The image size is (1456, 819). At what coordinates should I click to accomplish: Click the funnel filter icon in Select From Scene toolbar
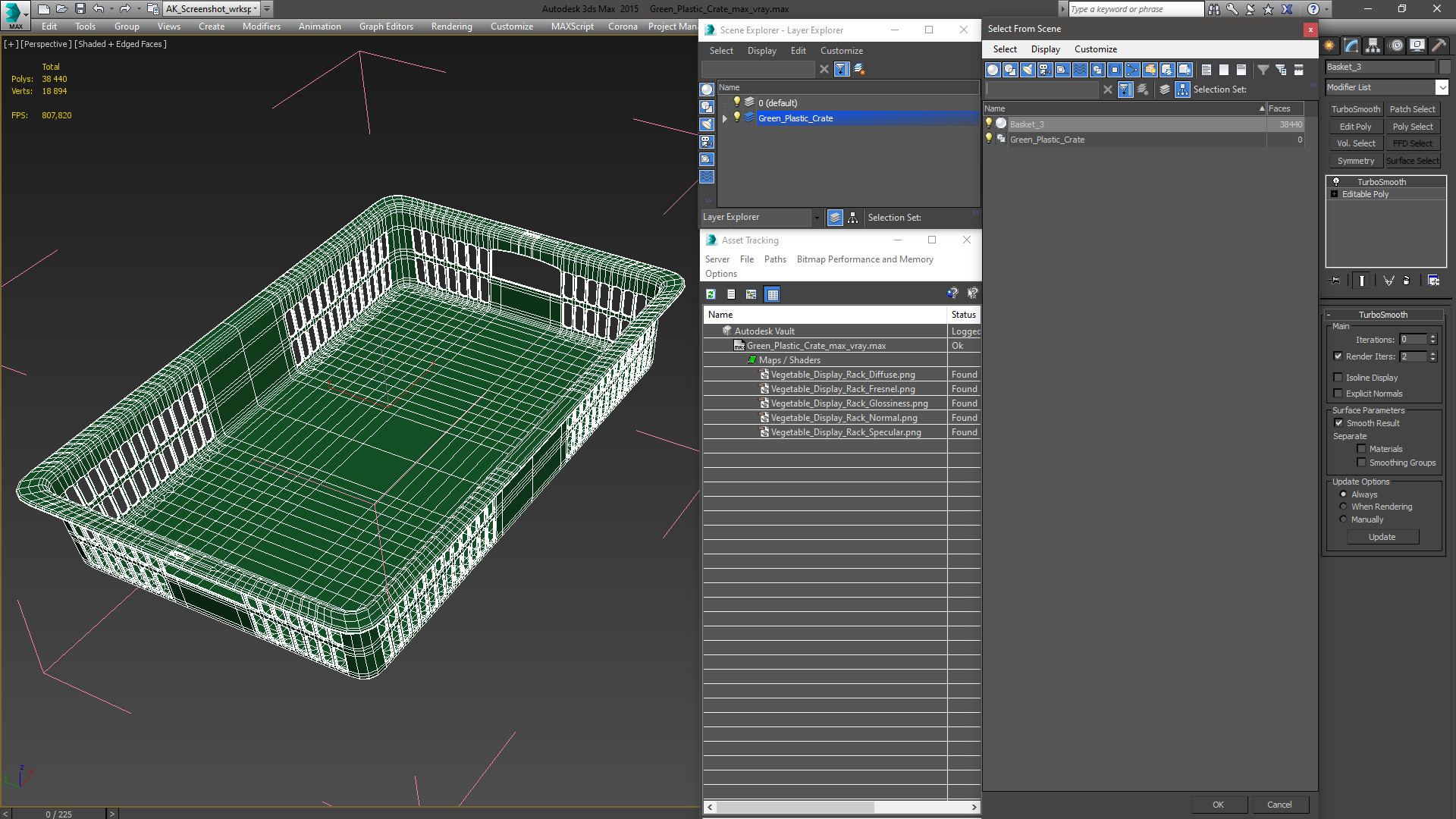1263,70
